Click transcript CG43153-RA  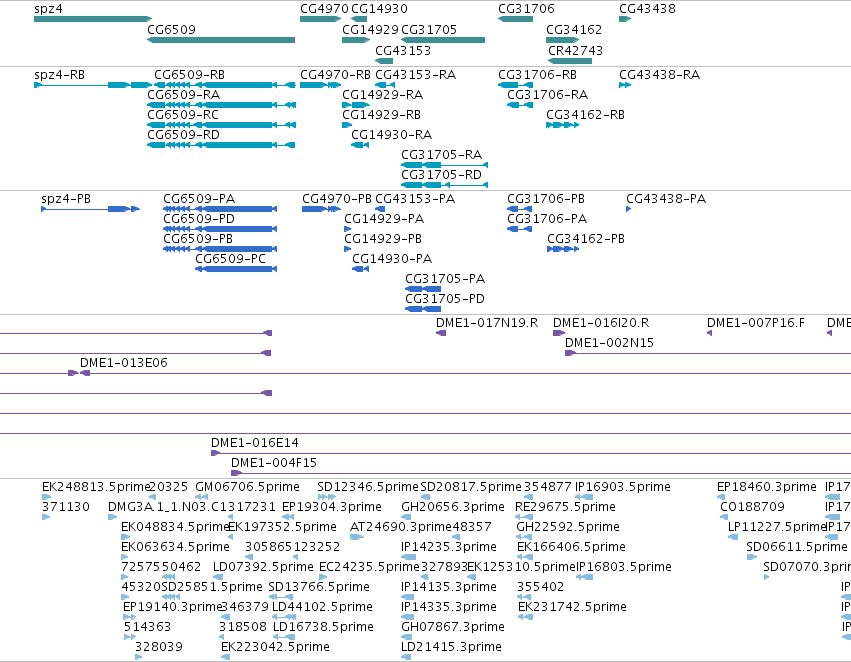pos(385,85)
